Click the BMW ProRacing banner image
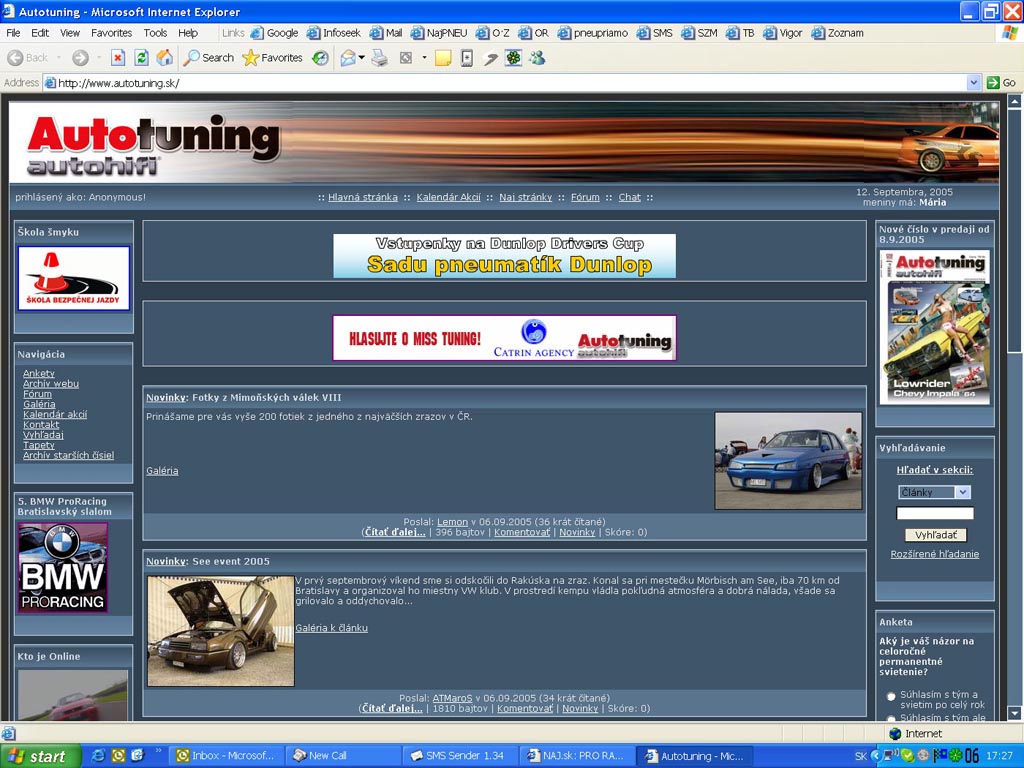This screenshot has height=768, width=1024. [63, 568]
